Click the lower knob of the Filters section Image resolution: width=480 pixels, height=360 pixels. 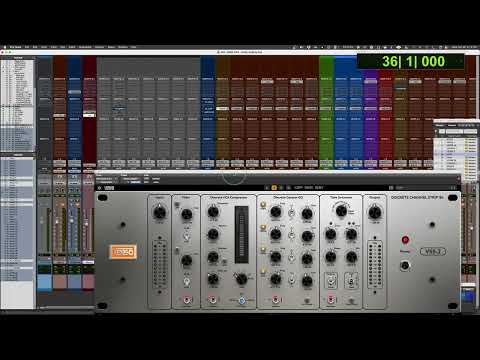tap(186, 260)
